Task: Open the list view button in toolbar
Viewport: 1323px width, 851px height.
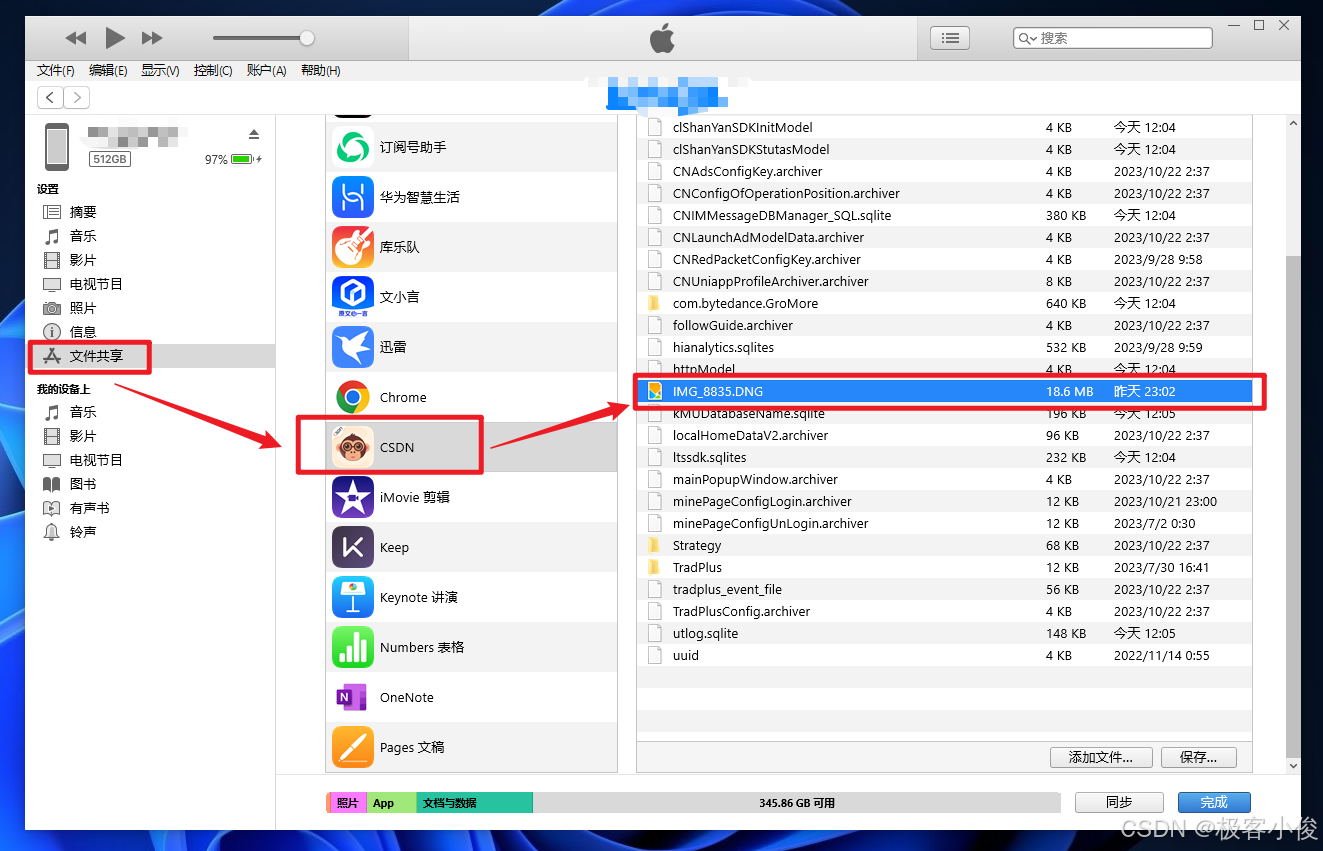Action: pyautogui.click(x=950, y=38)
